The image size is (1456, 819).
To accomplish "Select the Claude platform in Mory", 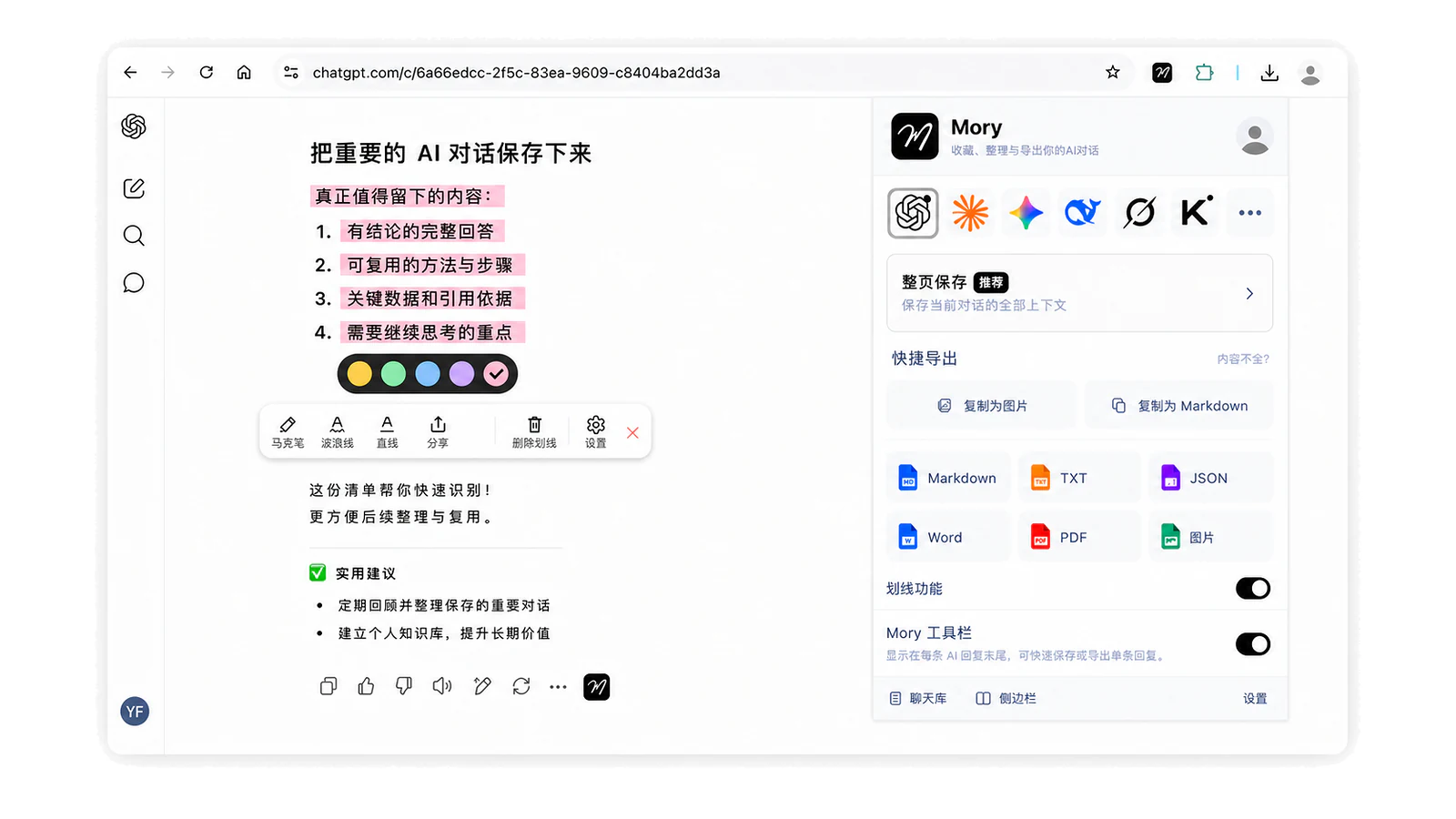I will (x=970, y=213).
